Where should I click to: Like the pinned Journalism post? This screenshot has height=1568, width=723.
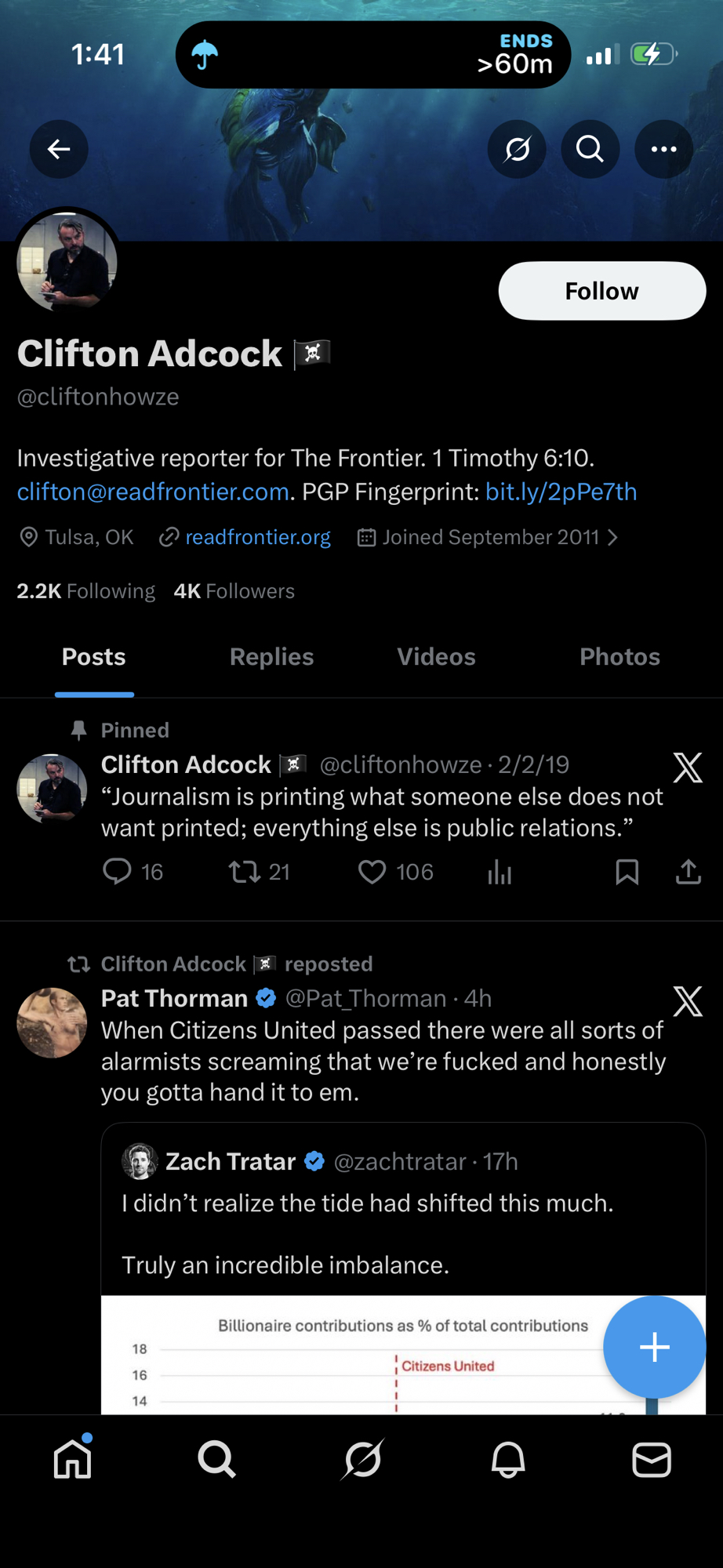372,872
